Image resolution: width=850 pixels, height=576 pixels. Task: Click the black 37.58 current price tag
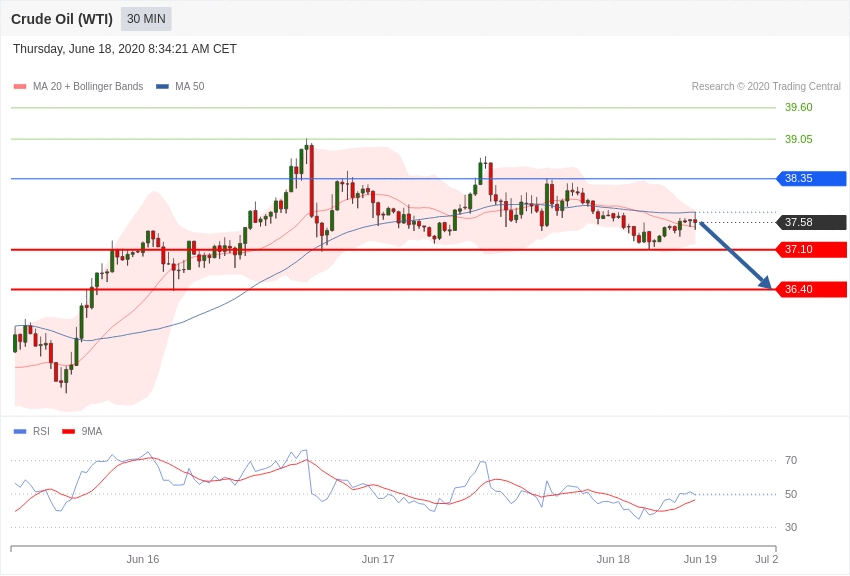pos(812,222)
